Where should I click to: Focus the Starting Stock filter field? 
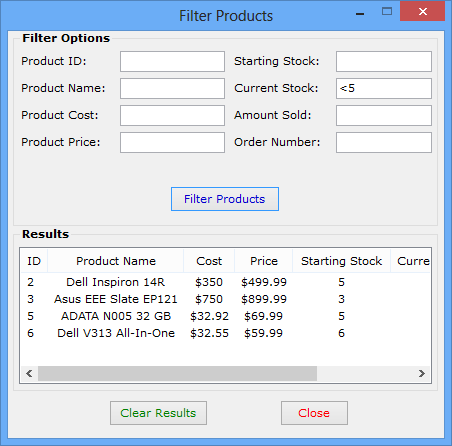[x=384, y=61]
